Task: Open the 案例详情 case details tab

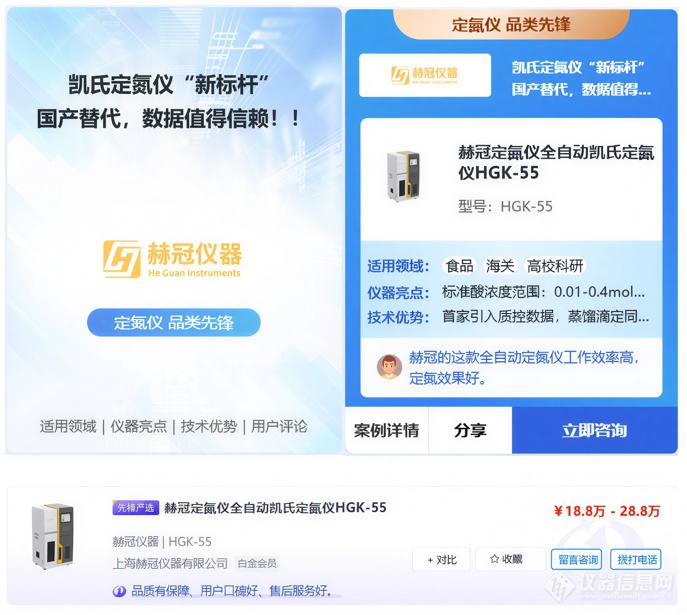Action: pos(386,430)
